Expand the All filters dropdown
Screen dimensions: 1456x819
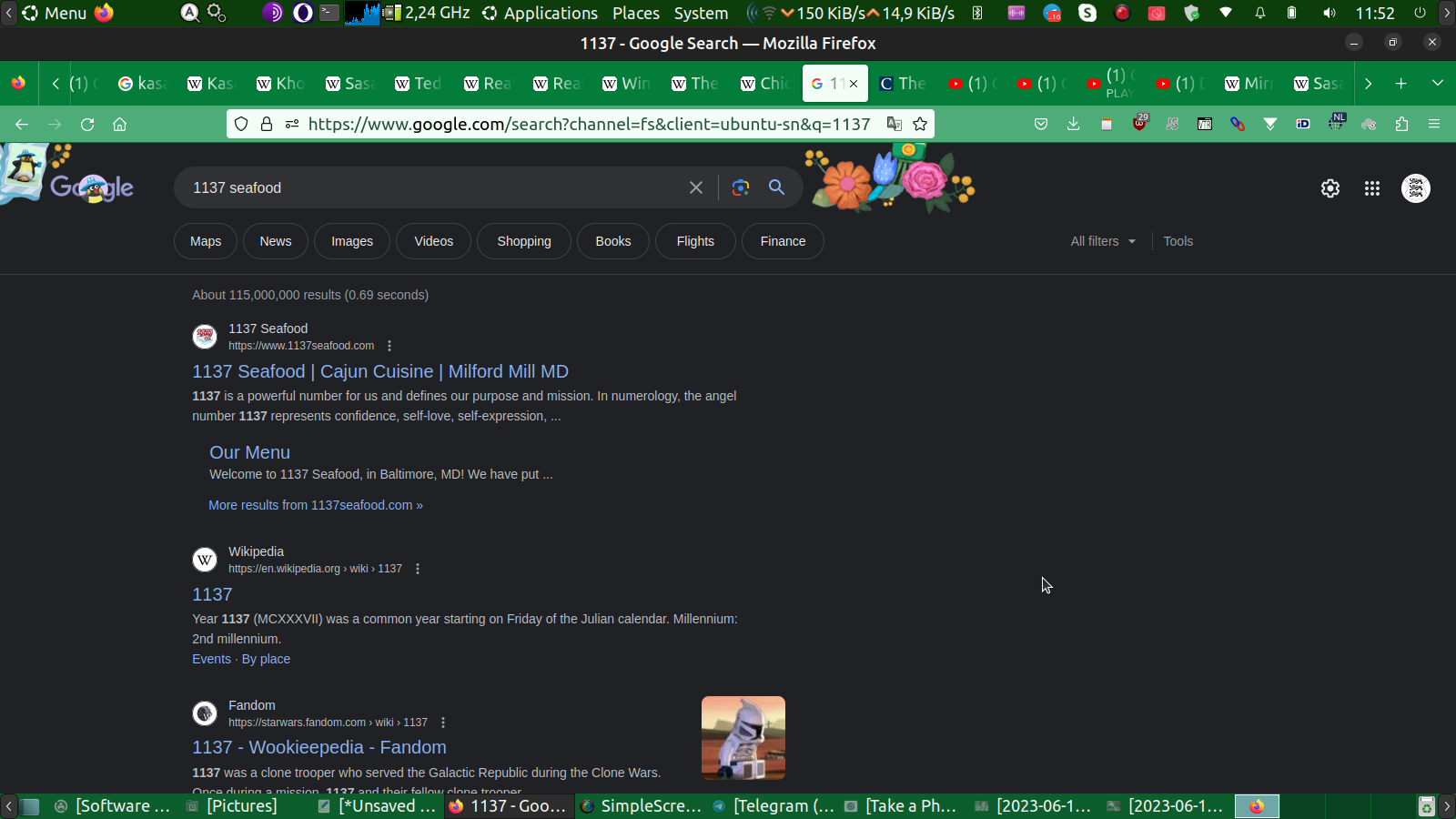(1103, 241)
